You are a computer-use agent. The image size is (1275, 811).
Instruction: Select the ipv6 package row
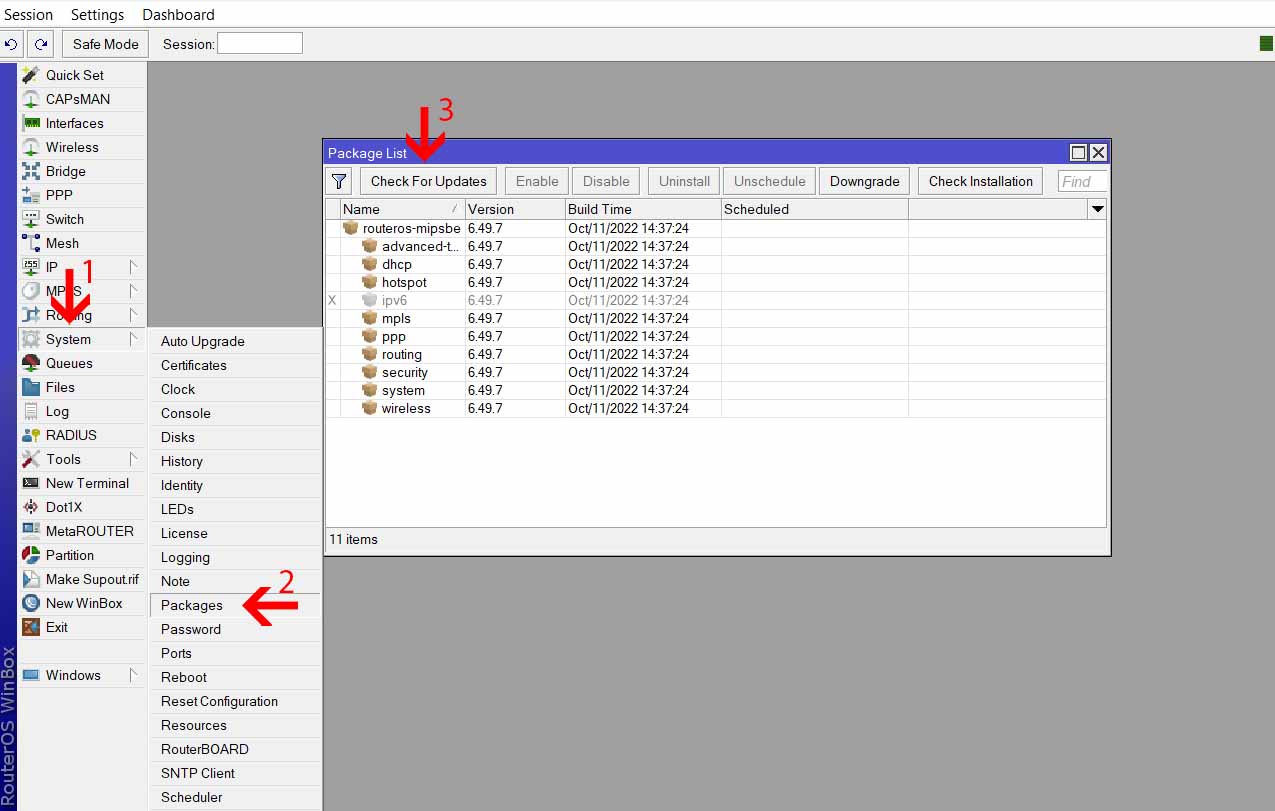[x=394, y=300]
